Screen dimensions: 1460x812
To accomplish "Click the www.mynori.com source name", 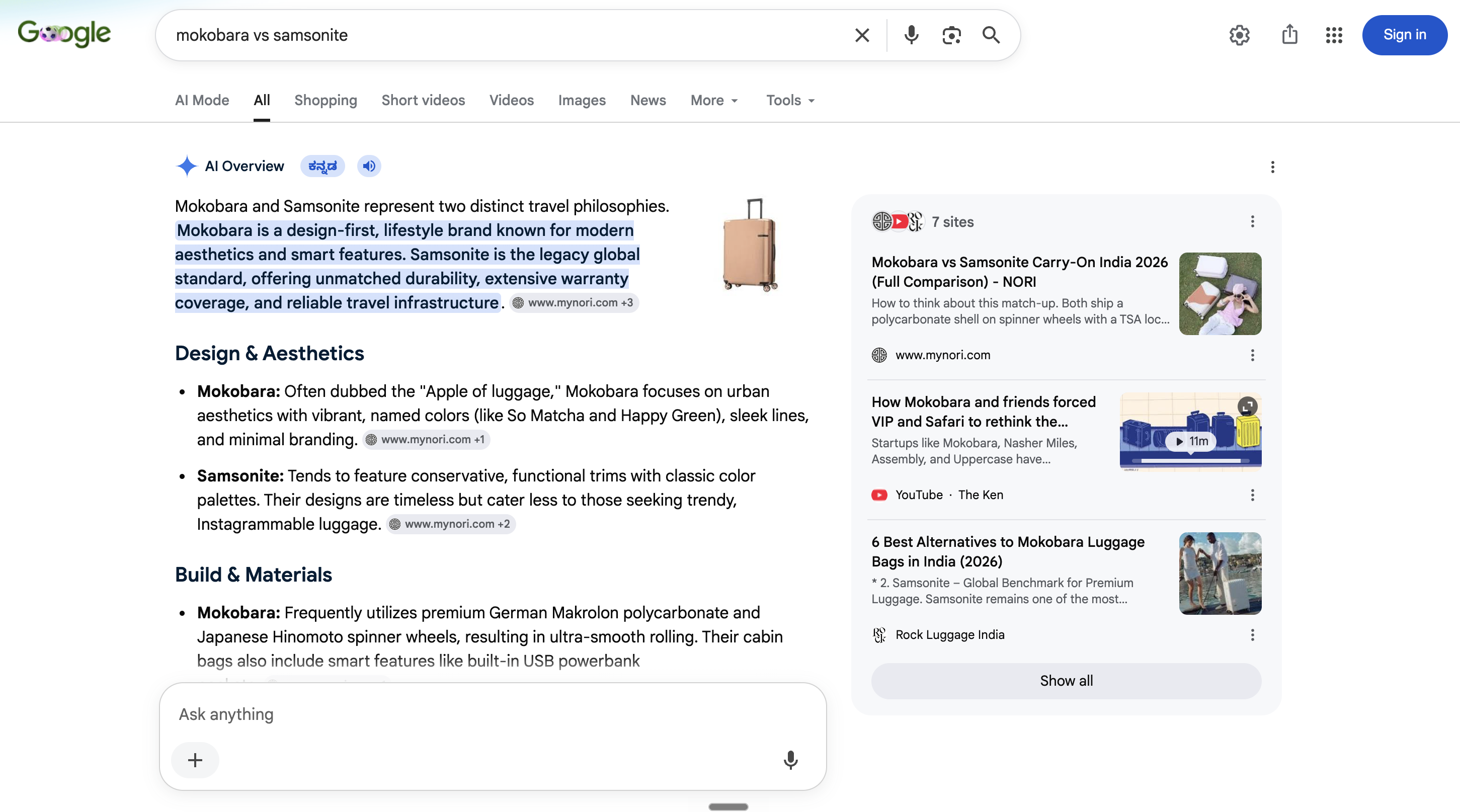I will 942,355.
